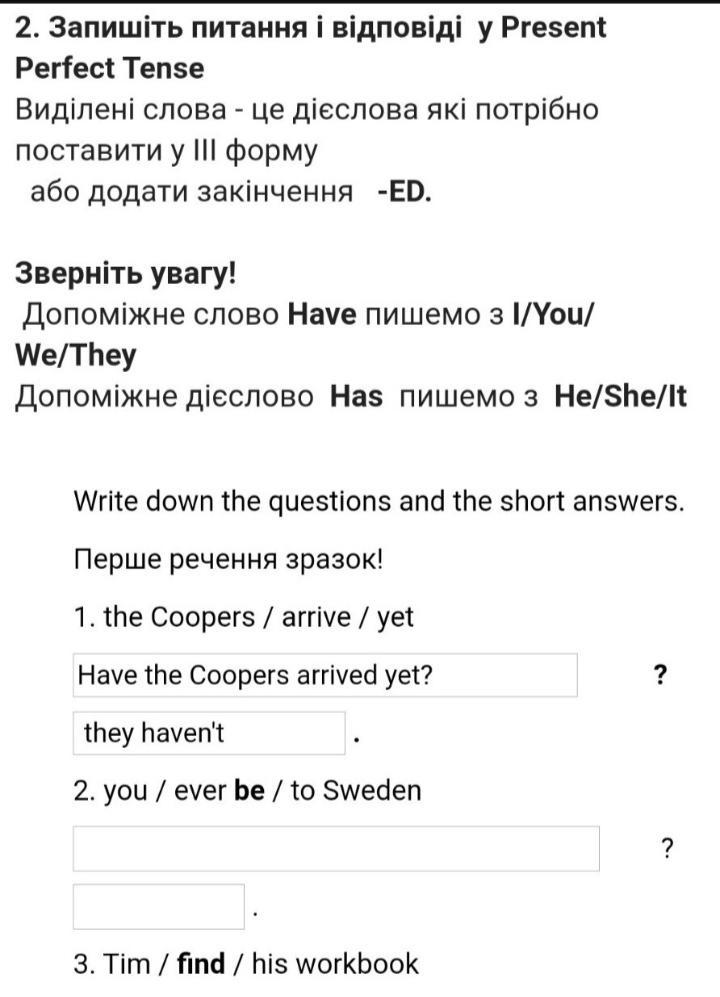This screenshot has height=997, width=720.
Task: Focus the empty short answer field for sentence 2
Action: 159,907
